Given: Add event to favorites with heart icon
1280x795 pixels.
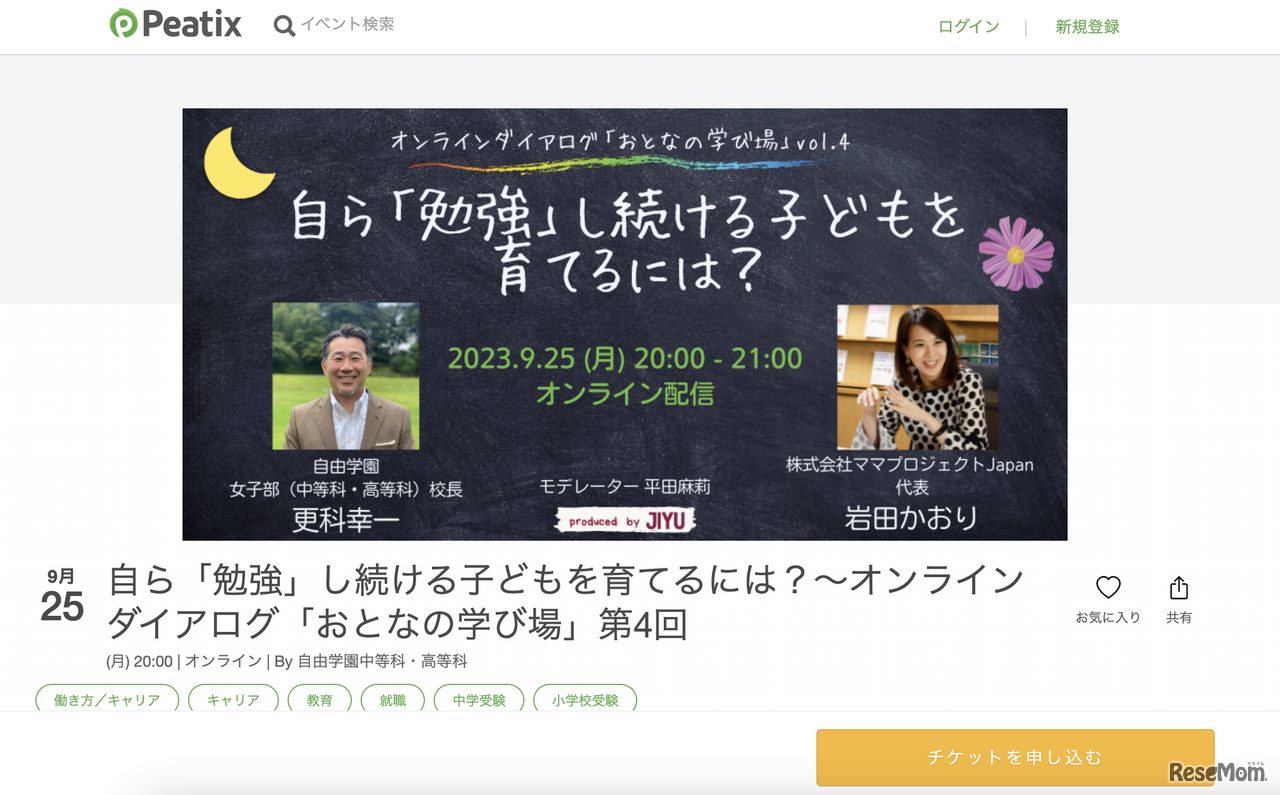Looking at the screenshot, I should coord(1109,588).
